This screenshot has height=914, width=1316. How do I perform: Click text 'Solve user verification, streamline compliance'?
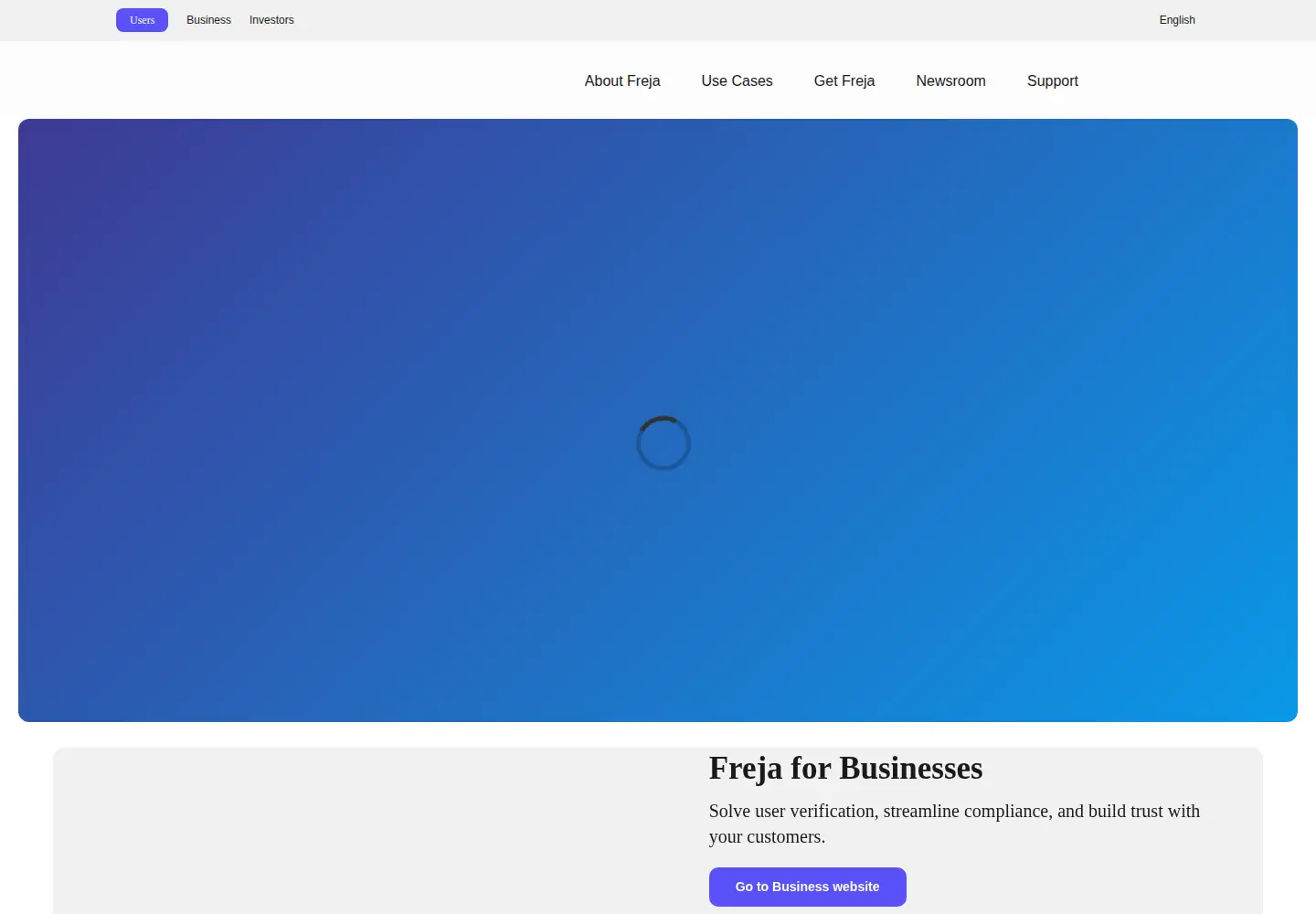(881, 811)
